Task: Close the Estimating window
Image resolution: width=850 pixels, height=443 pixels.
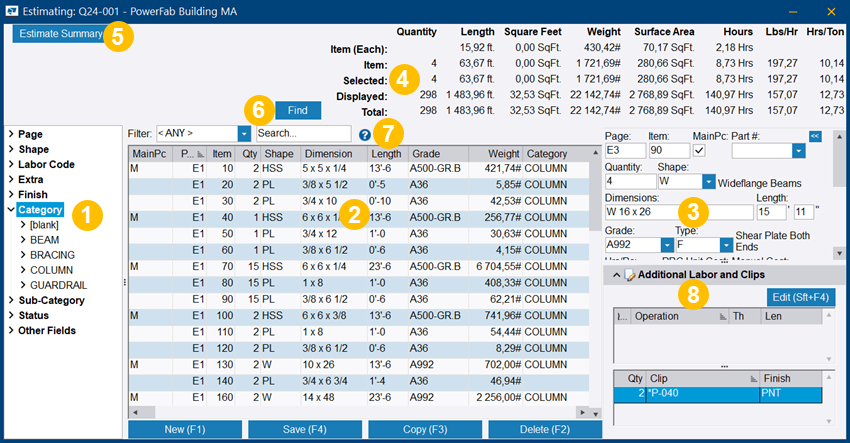Action: pos(831,11)
